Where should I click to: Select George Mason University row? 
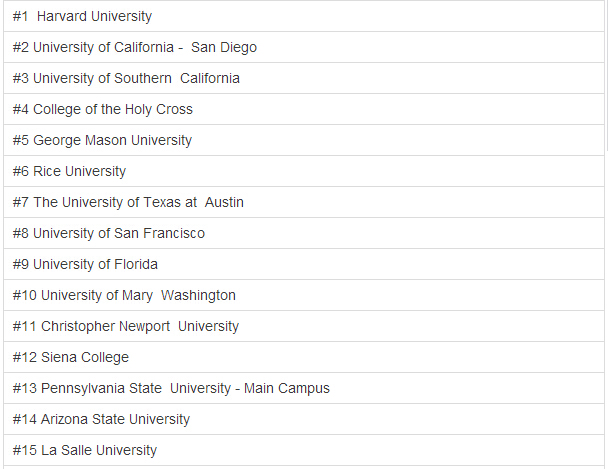[102, 140]
